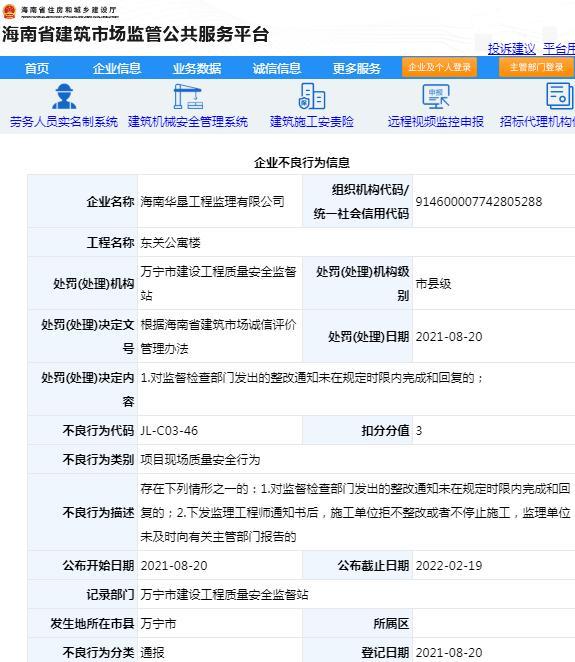Select publication end date 2022-02-19

pos(449,565)
